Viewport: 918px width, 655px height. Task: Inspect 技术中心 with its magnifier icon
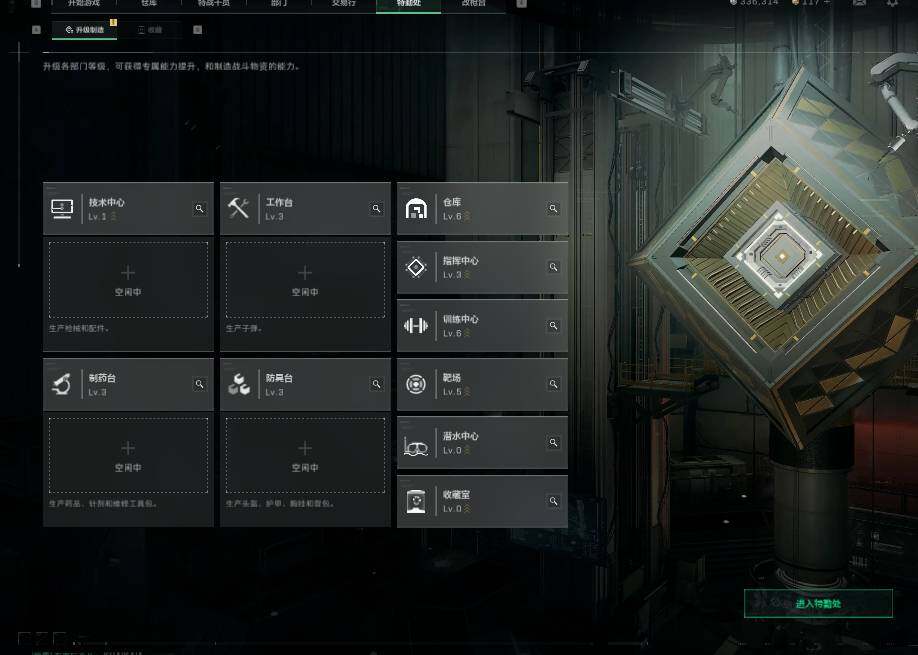click(200, 208)
